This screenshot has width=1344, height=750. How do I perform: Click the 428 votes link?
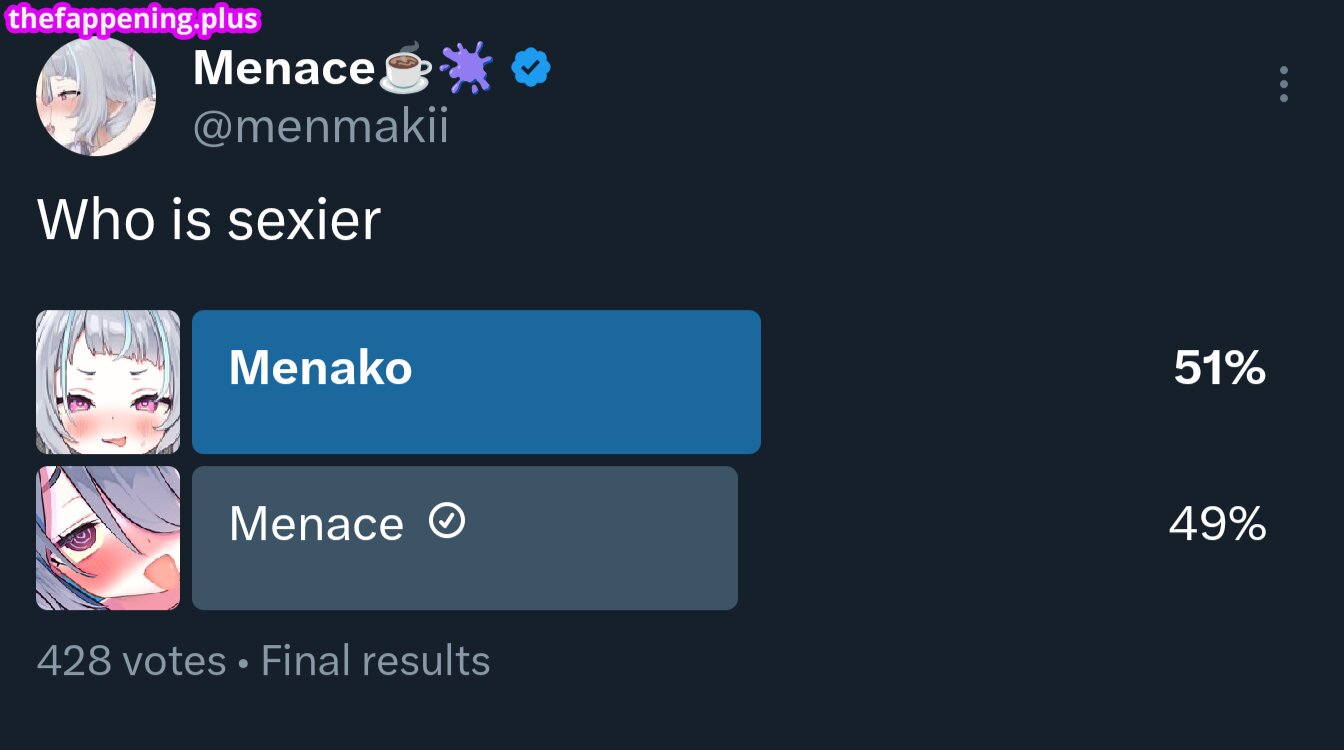point(130,660)
